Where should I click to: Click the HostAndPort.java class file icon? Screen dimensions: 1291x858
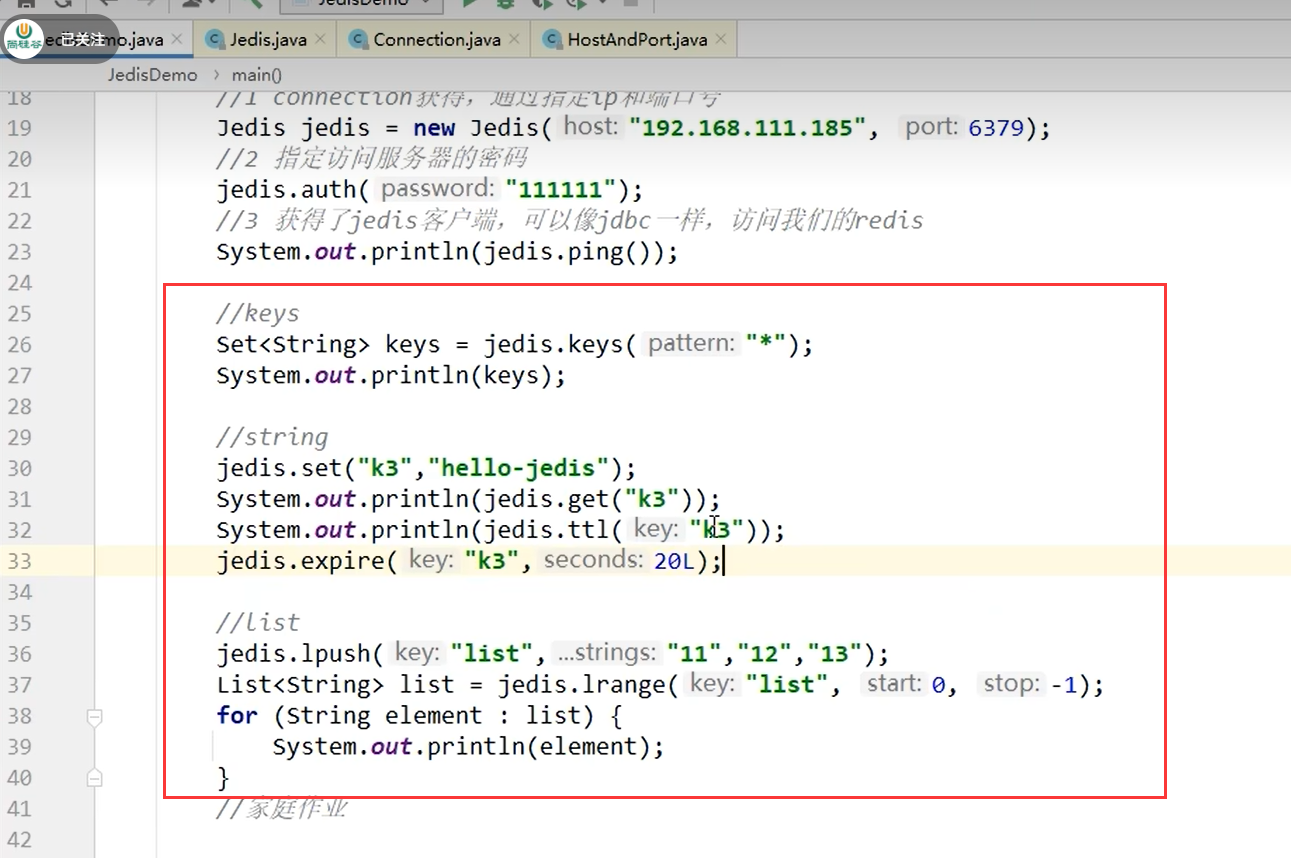click(x=551, y=40)
